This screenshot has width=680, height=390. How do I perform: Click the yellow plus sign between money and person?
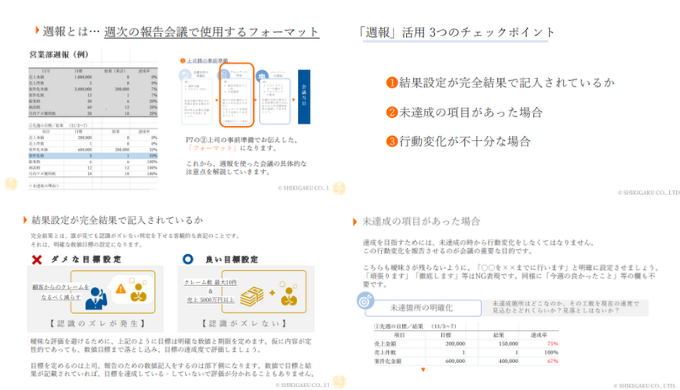(x=272, y=292)
